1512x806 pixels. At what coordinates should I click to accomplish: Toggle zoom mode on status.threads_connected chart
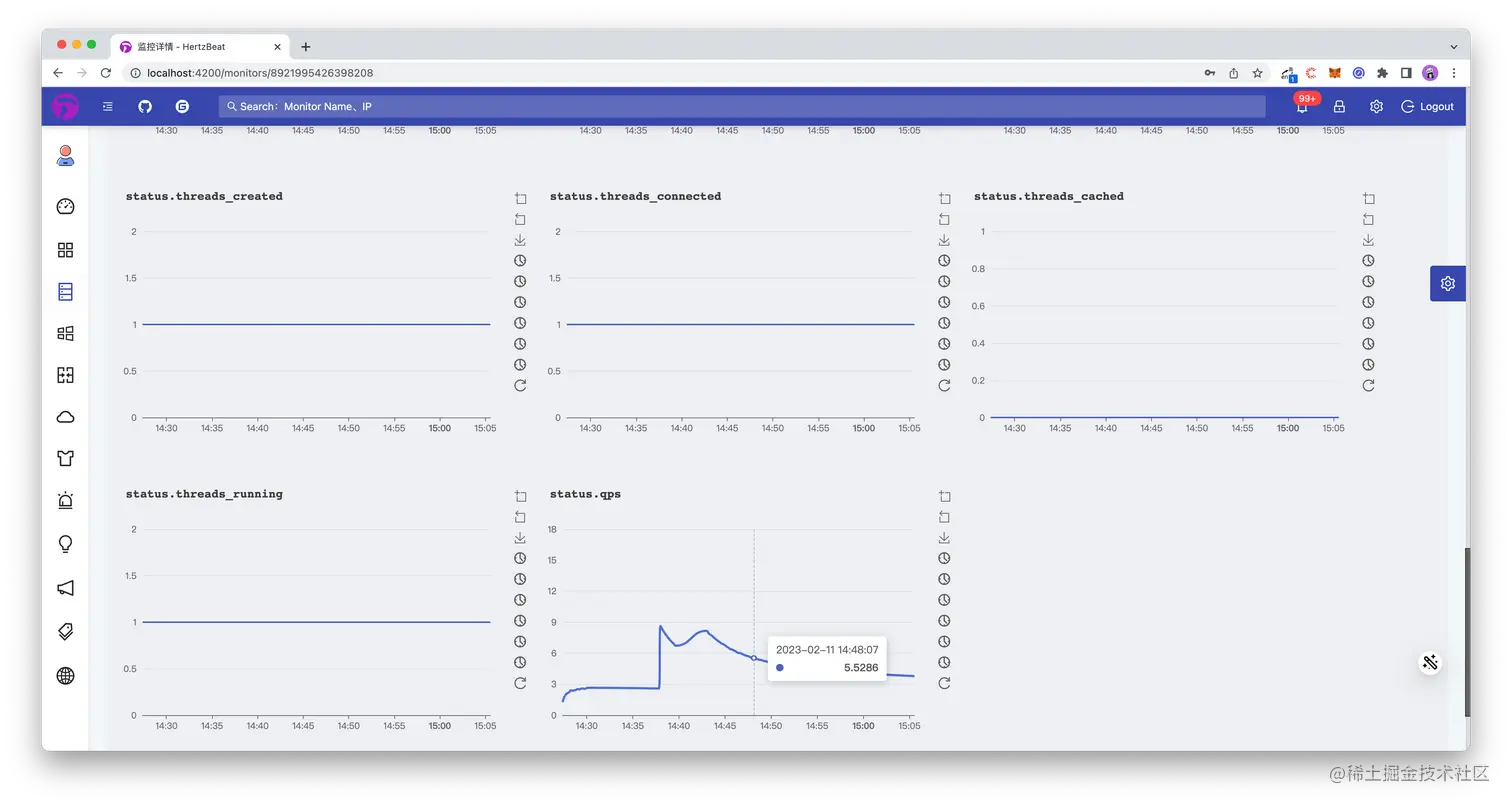pos(944,198)
